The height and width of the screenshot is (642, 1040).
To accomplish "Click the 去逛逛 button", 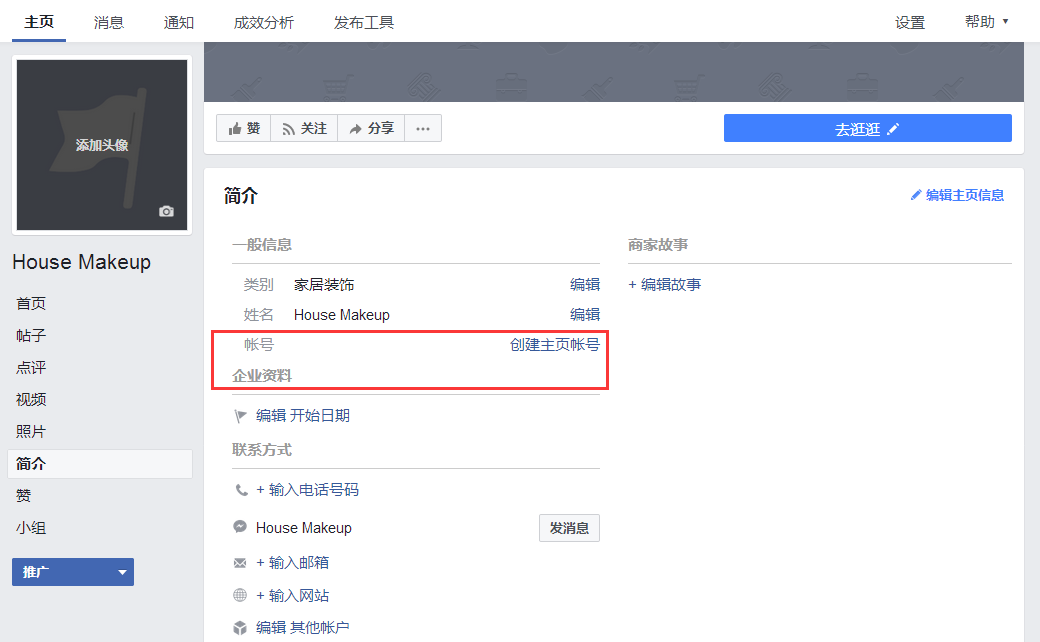I will pos(867,128).
